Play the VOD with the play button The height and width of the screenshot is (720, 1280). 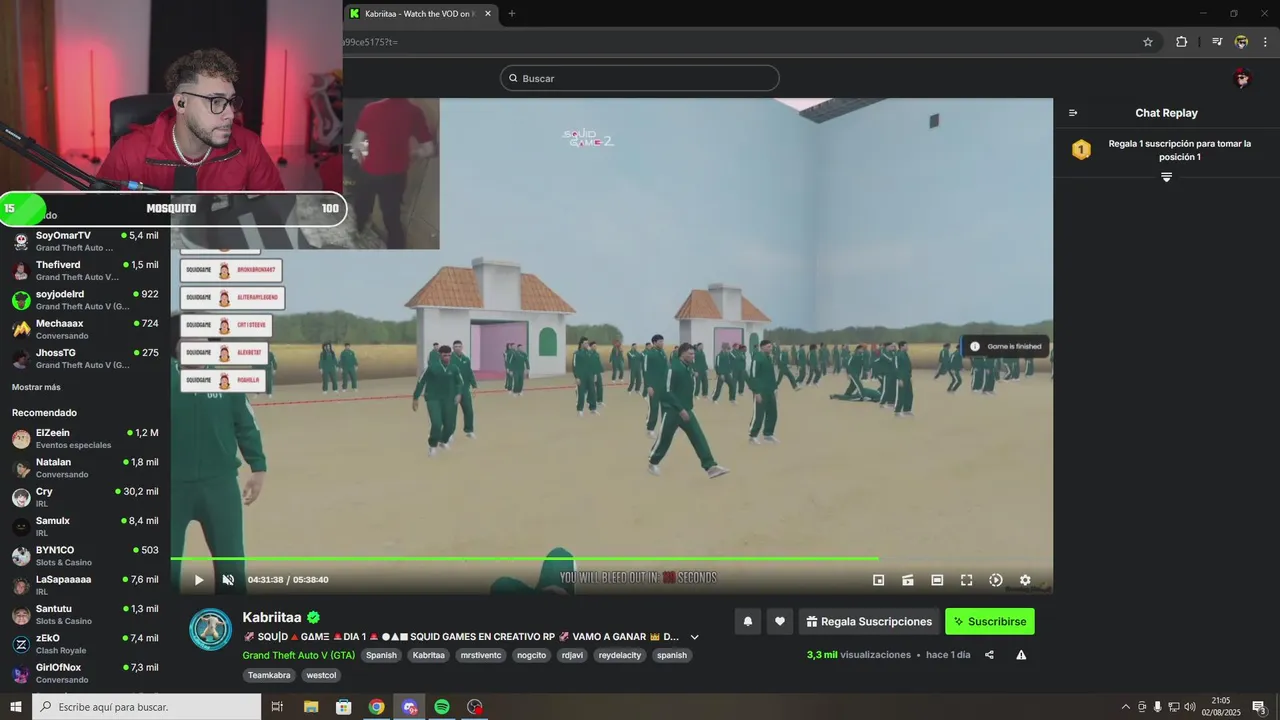(x=199, y=580)
